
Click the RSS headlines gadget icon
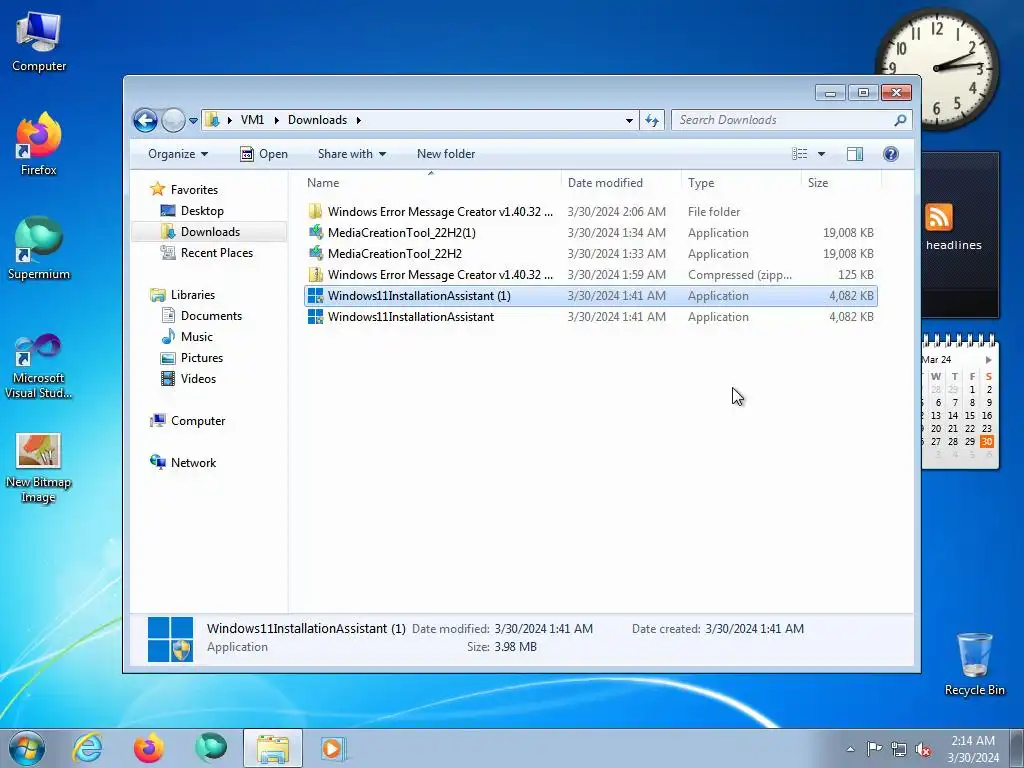[938, 217]
